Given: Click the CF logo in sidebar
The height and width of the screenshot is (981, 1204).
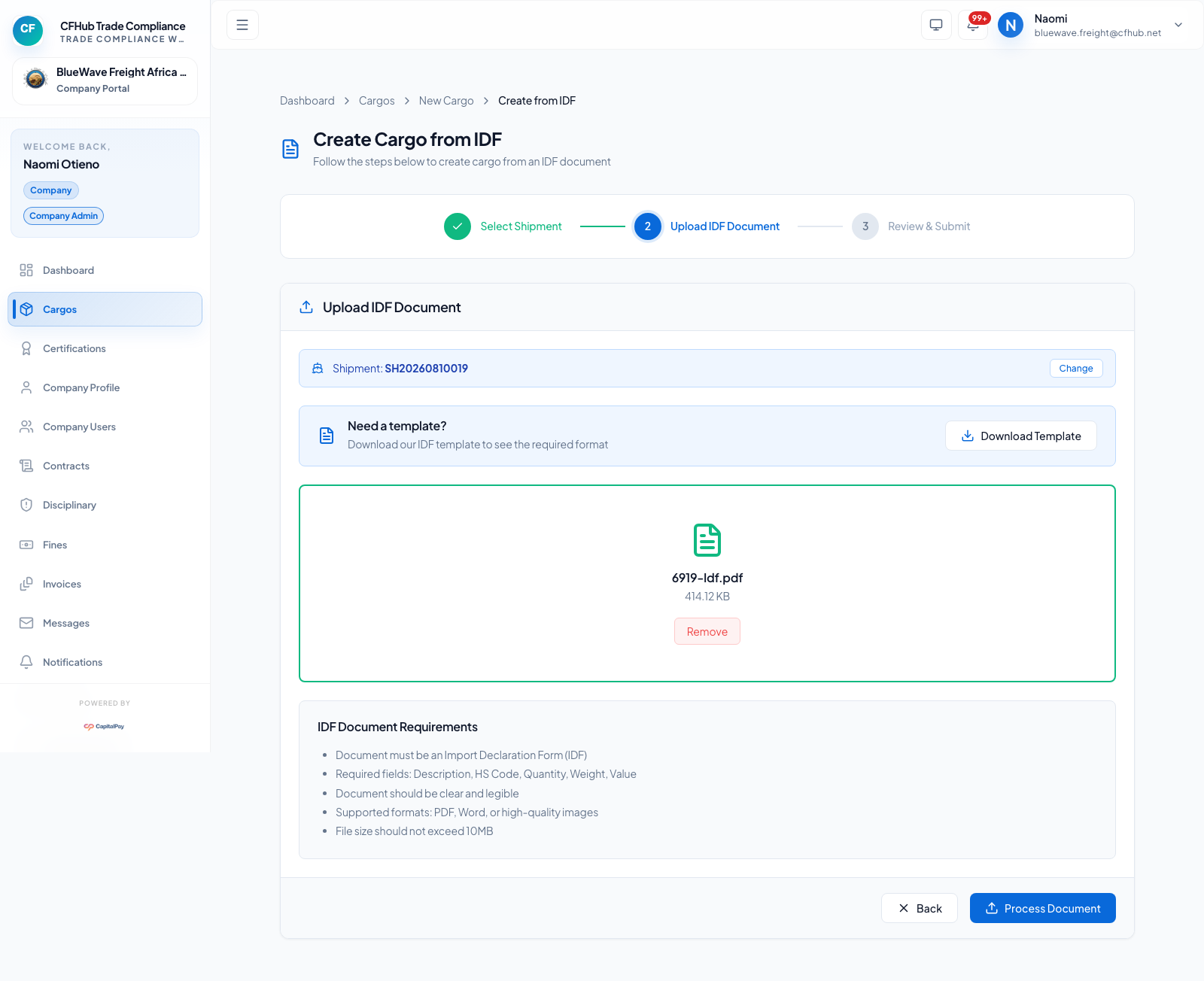Looking at the screenshot, I should 28,30.
